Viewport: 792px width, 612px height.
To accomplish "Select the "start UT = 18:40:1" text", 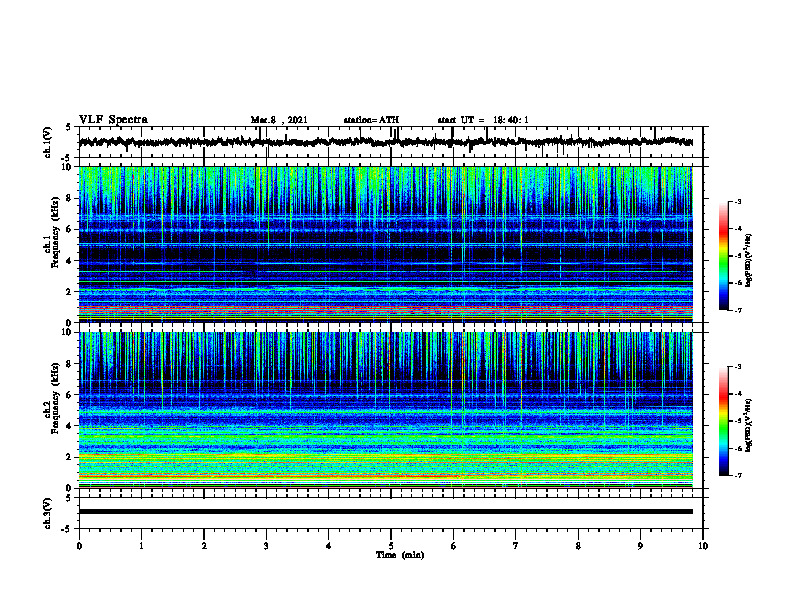I will click(x=483, y=120).
